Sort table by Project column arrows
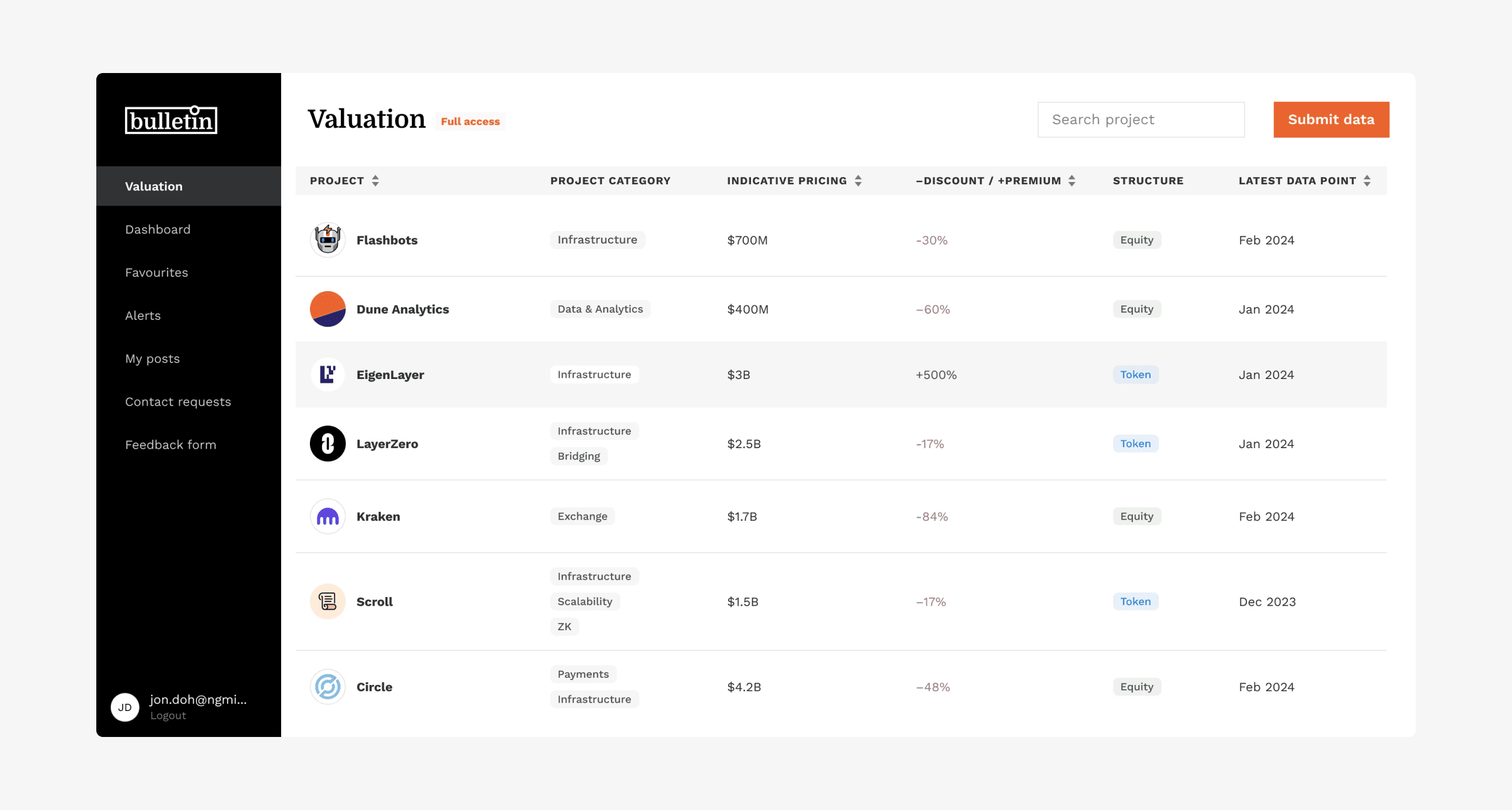 (376, 181)
